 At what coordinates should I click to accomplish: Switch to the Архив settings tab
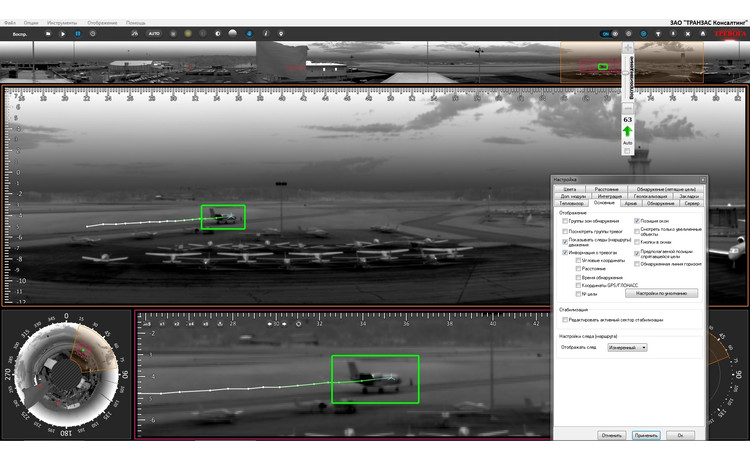[630, 203]
